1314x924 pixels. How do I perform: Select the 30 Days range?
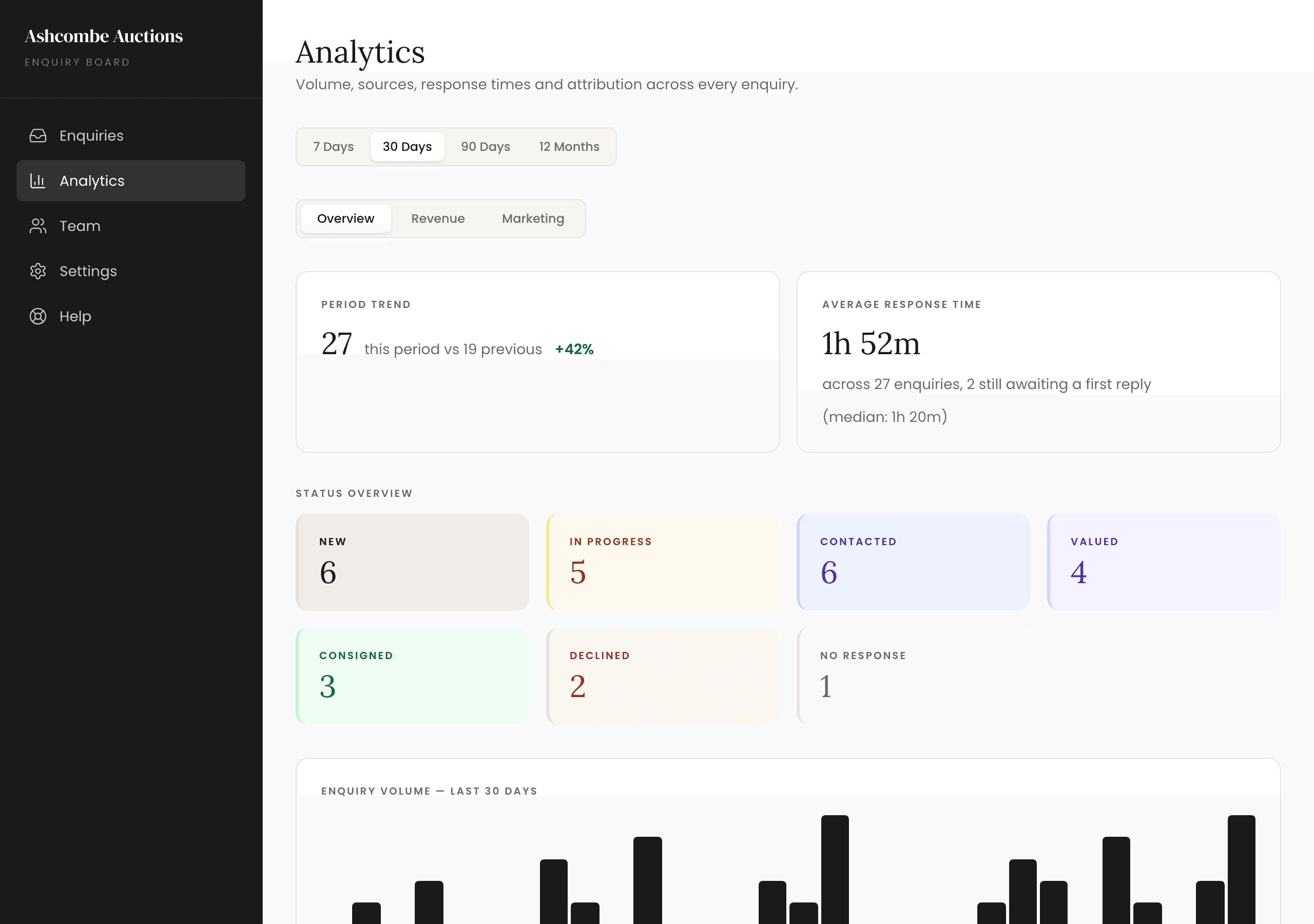(408, 147)
